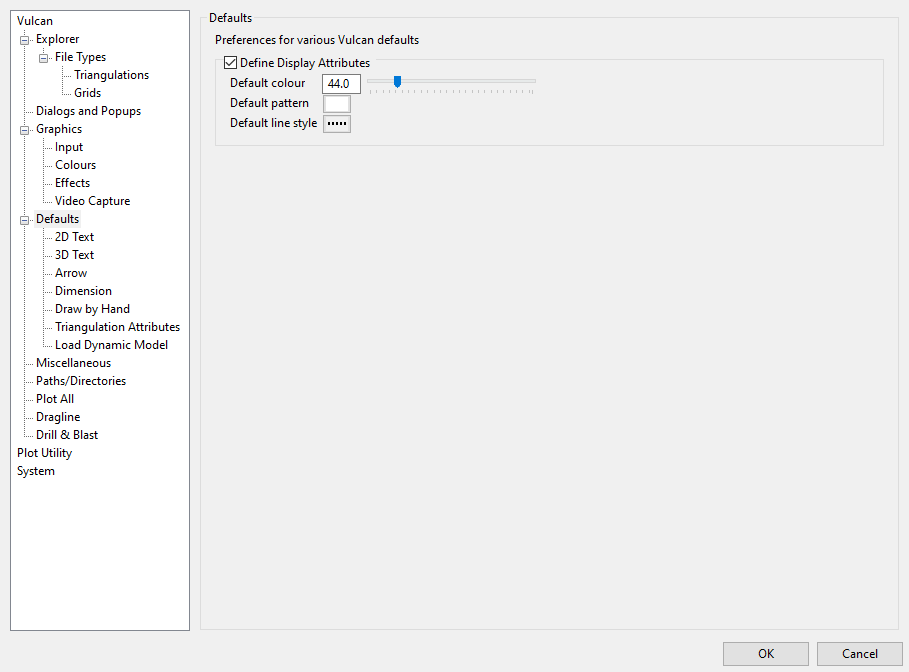Select Drill & Blast in the tree

[x=67, y=434]
